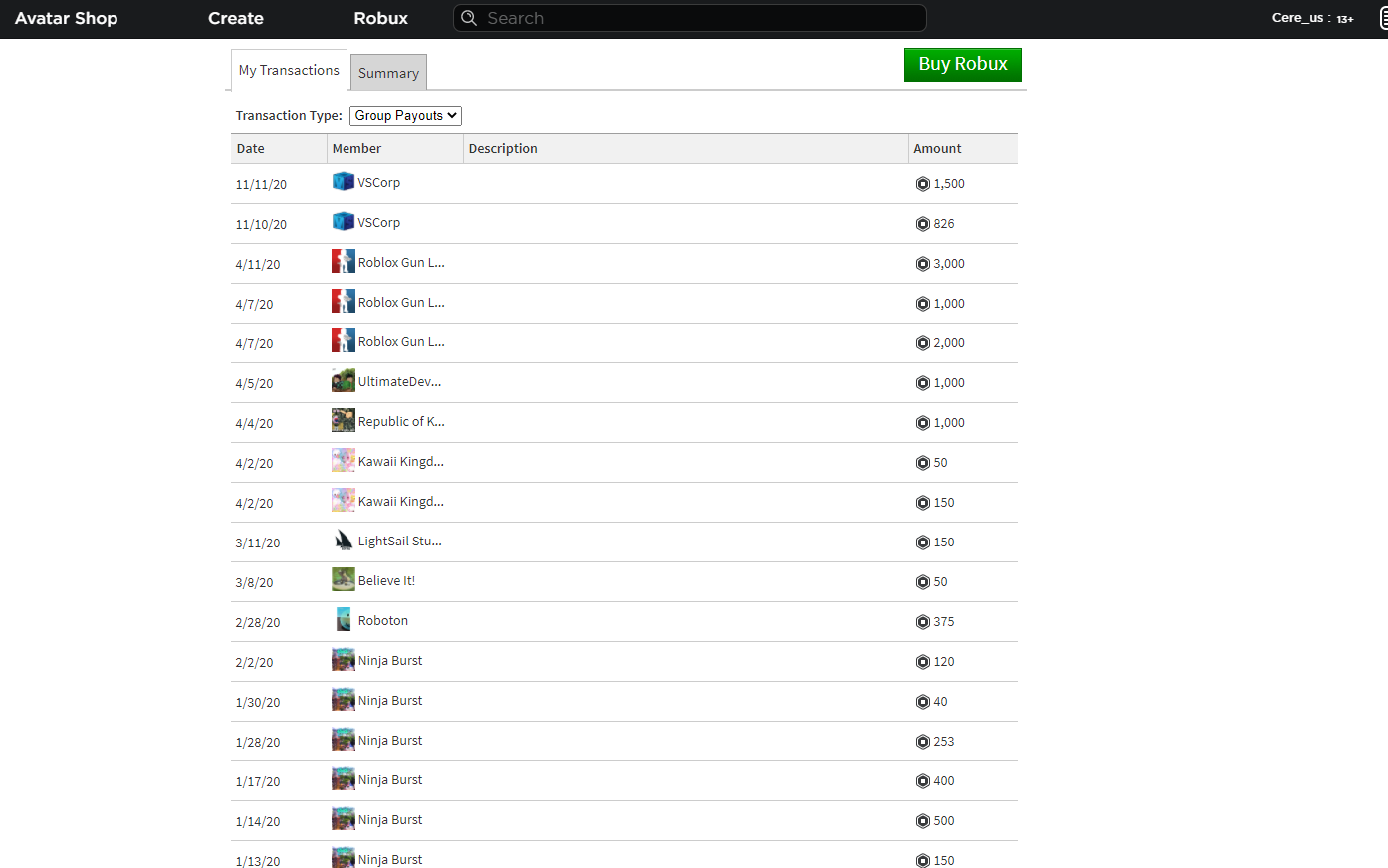This screenshot has height=868, width=1388.
Task: Click Robux icon next to 375
Action: tap(923, 622)
